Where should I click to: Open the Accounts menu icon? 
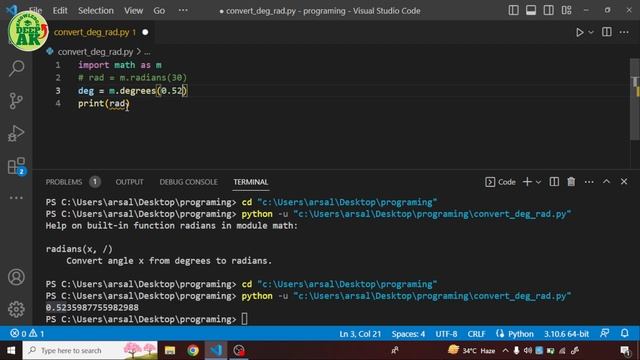pos(16,277)
